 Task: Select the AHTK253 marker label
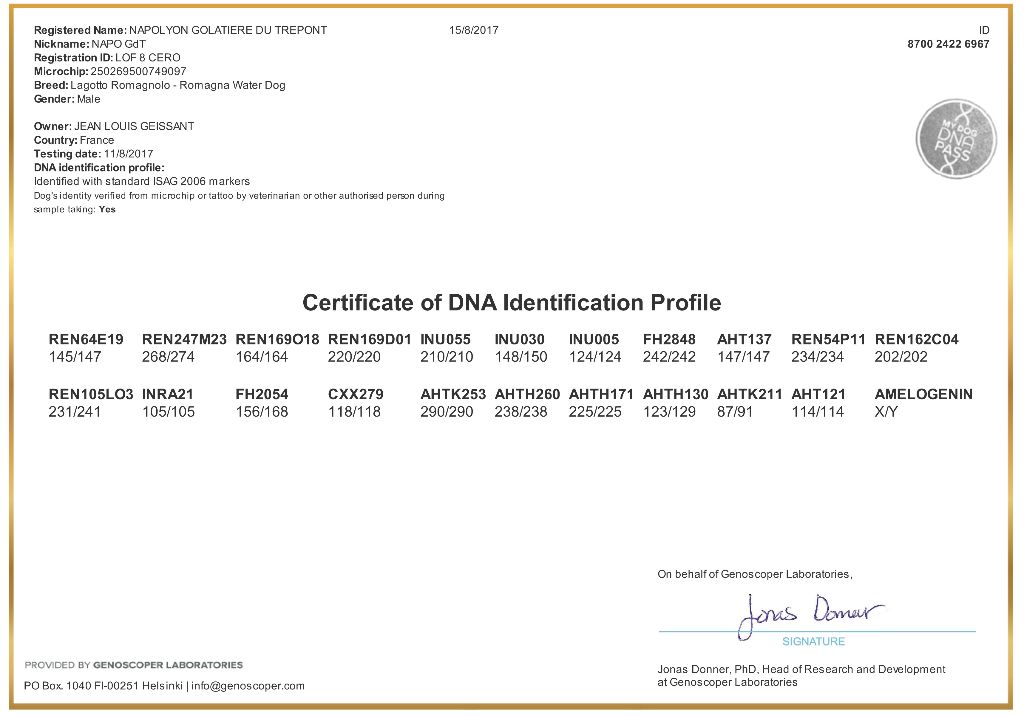(x=453, y=395)
